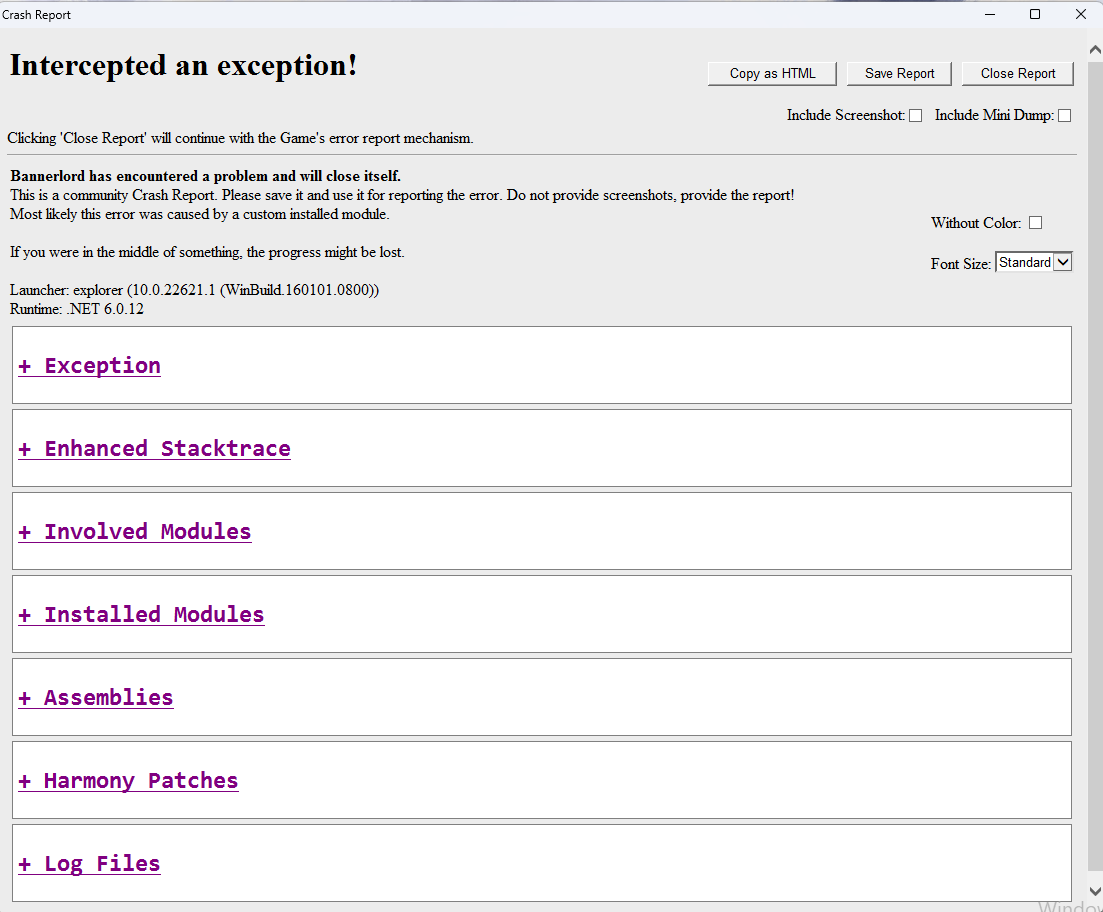Click 'Bannerlord has encountered a problem' text
Viewport: 1103px width, 912px height.
point(205,176)
